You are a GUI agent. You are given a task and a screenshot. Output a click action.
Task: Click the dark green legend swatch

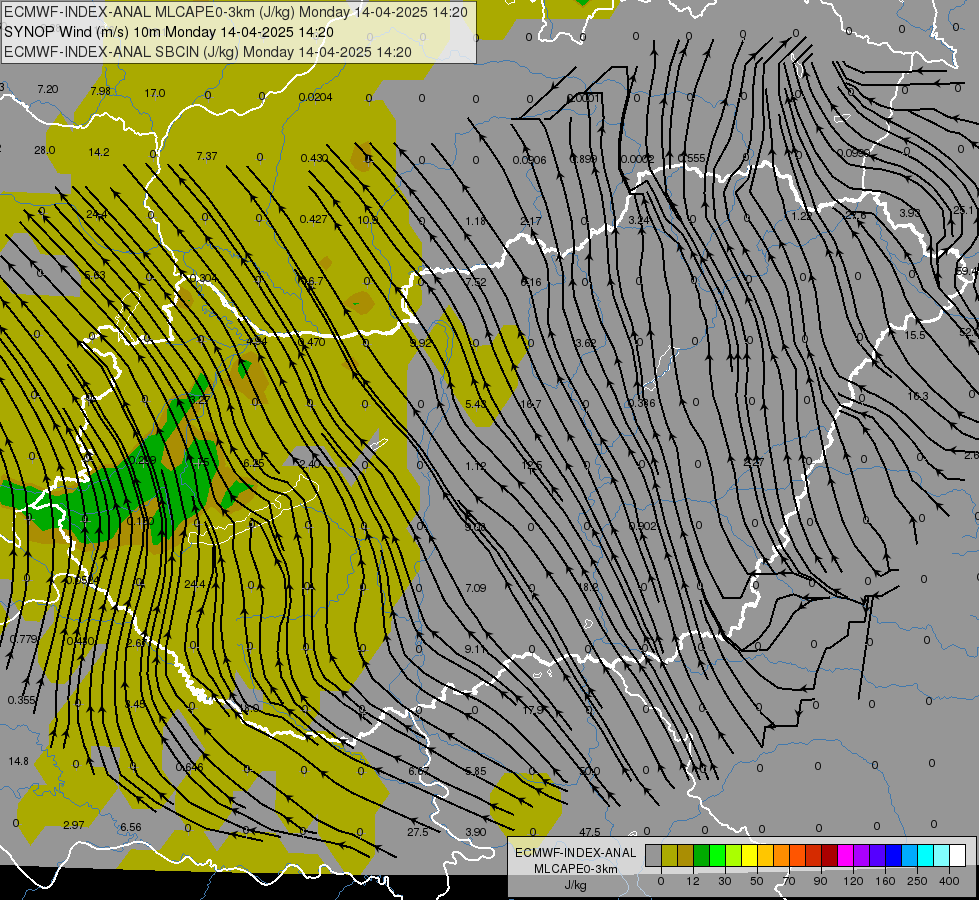tap(702, 856)
